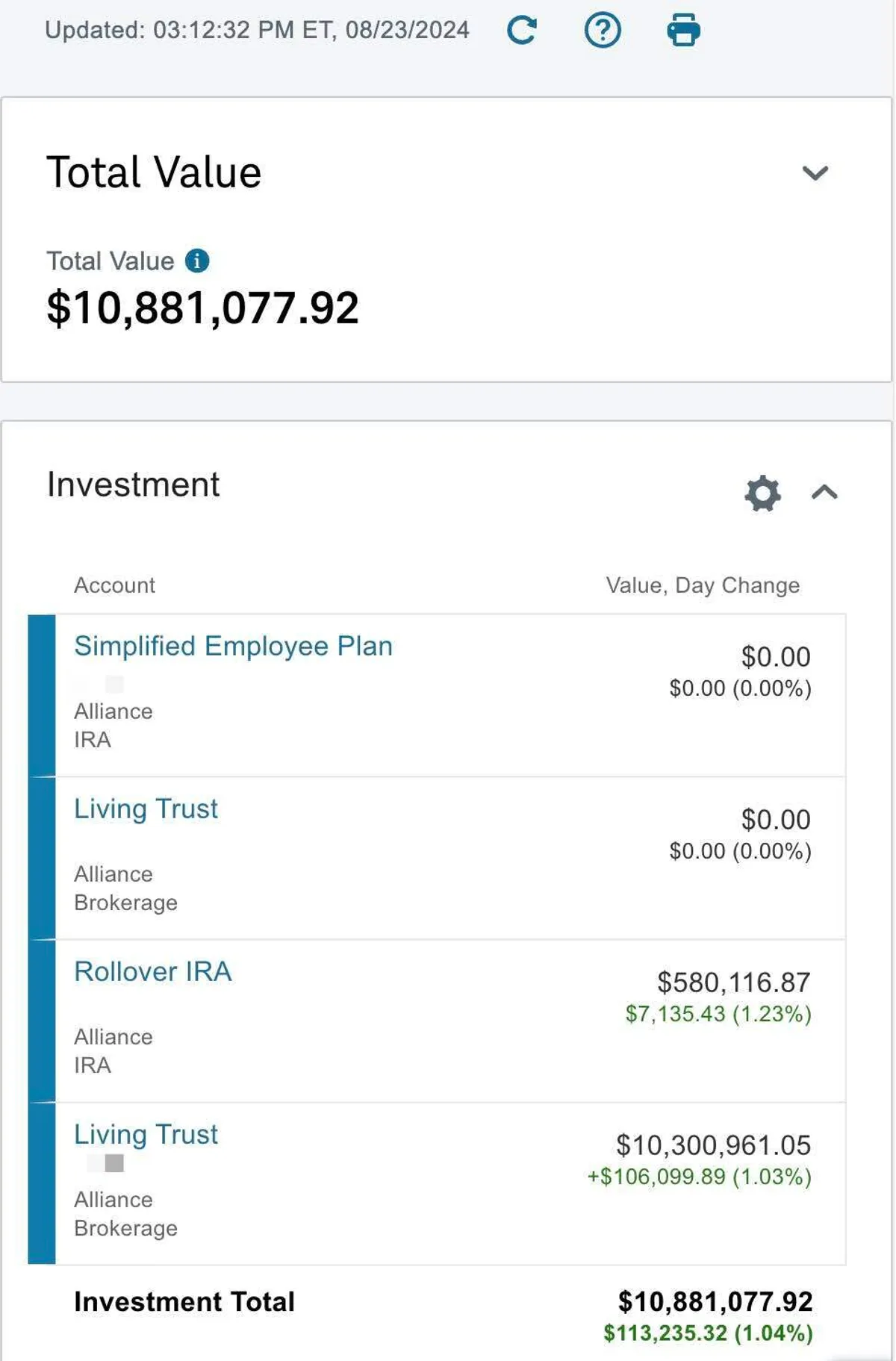Screen dimensions: 896x1361
Task: Click the +$106,099.89 (1.03%) day change
Action: (699, 1177)
